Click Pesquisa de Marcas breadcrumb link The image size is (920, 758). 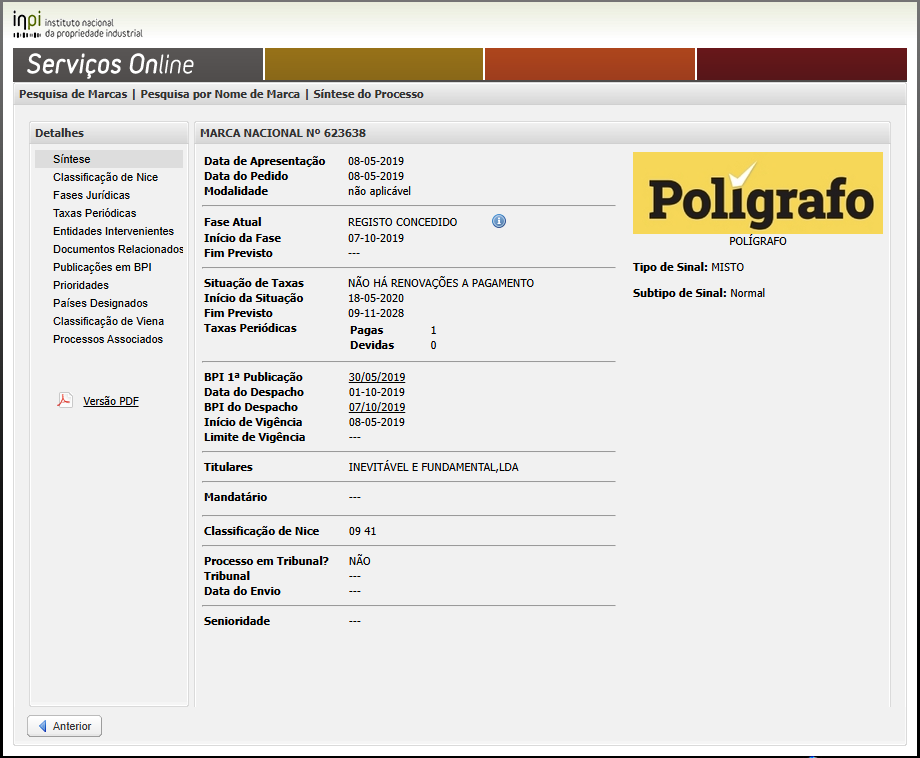[x=73, y=94]
